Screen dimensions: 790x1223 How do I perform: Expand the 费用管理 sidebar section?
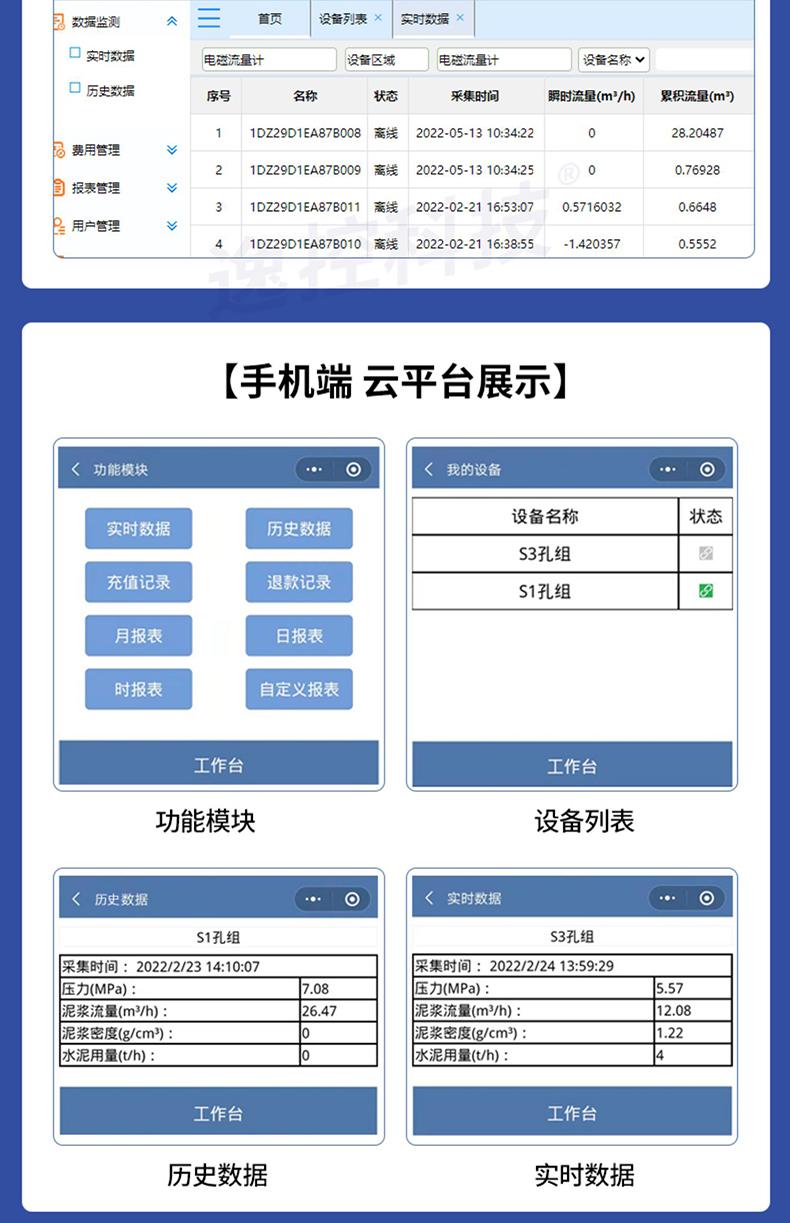click(172, 150)
